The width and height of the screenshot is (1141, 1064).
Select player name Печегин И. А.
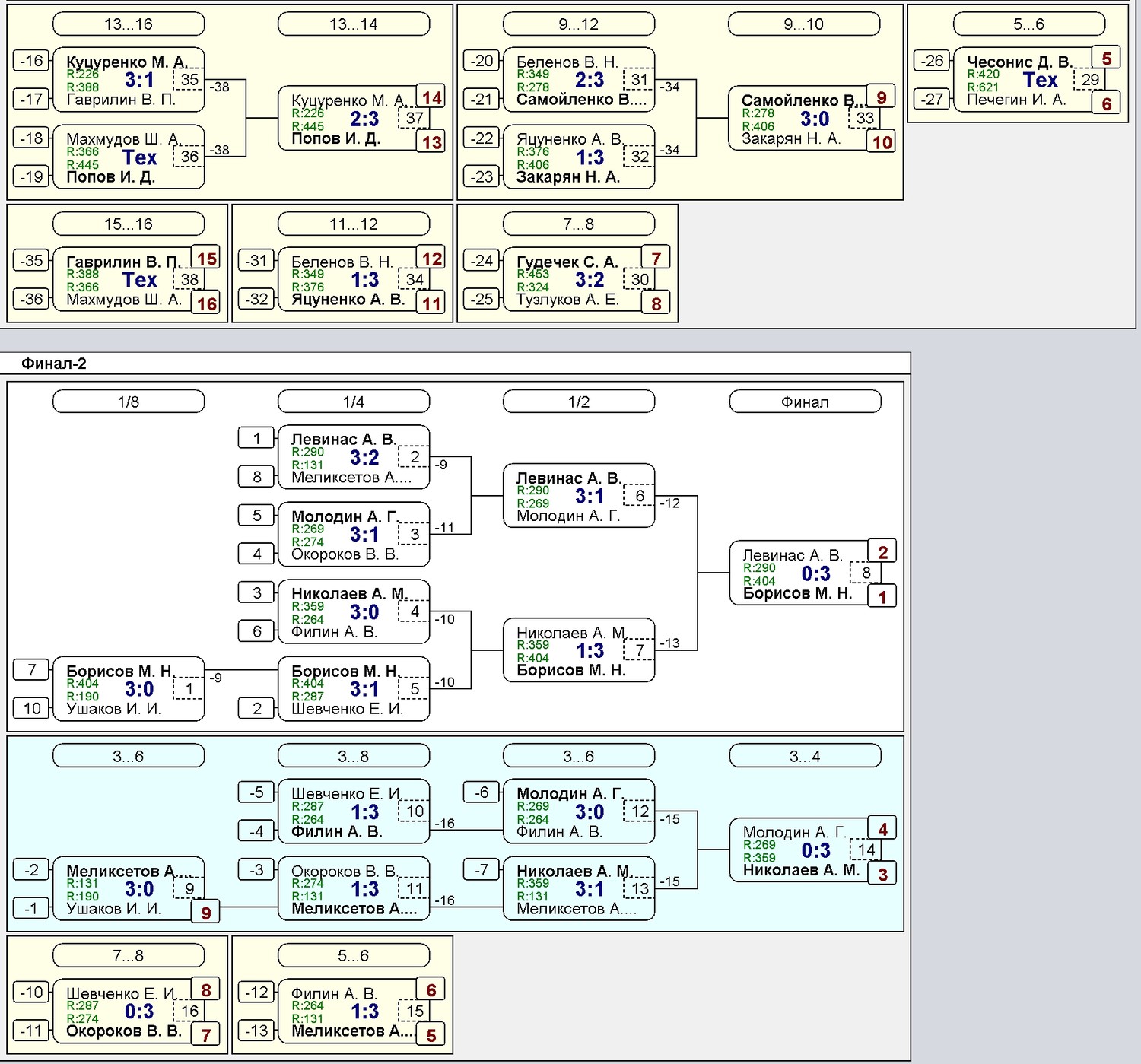coord(1016,99)
